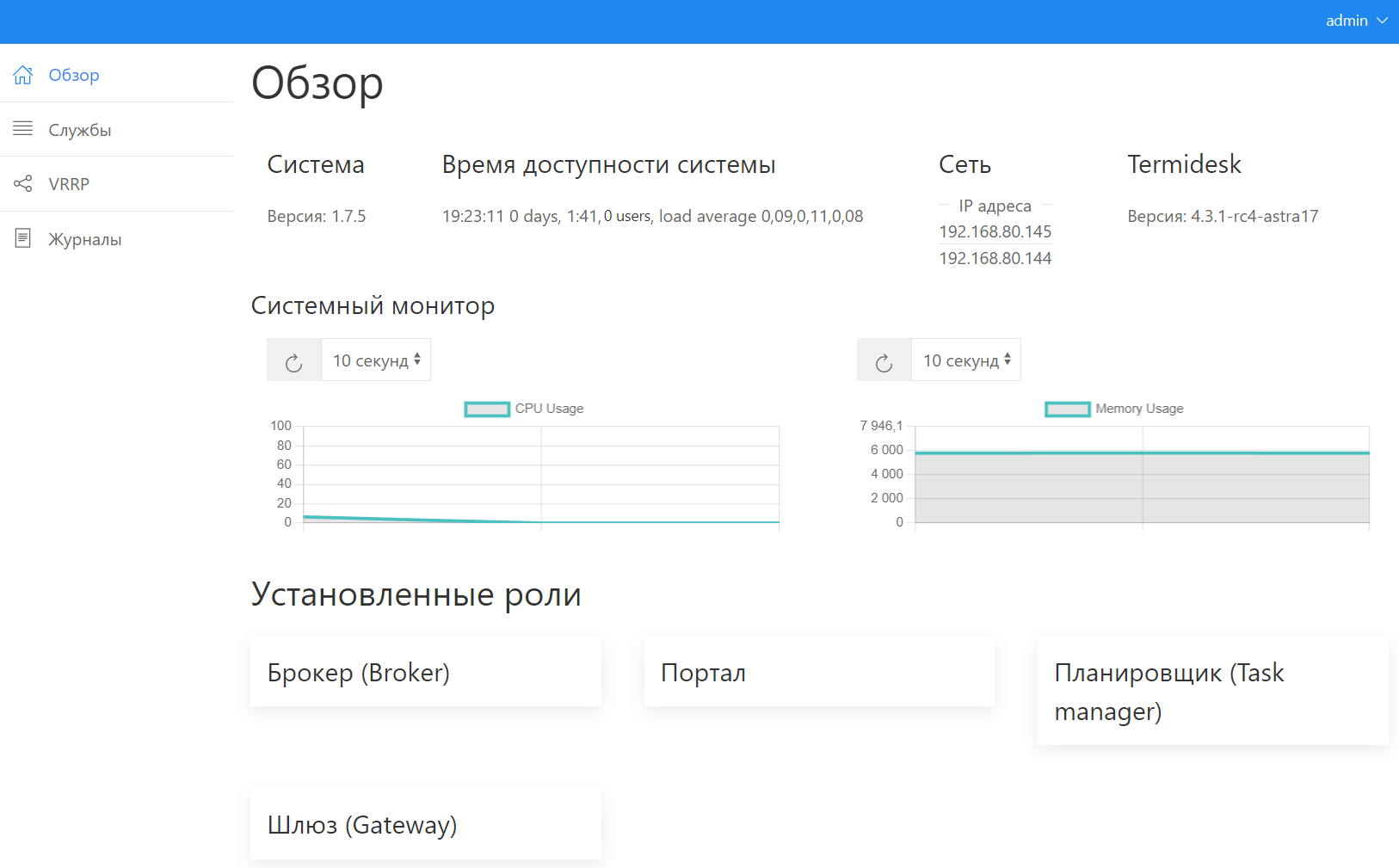The height and width of the screenshot is (868, 1399).
Task: Open the Службы menu item
Action: (80, 130)
